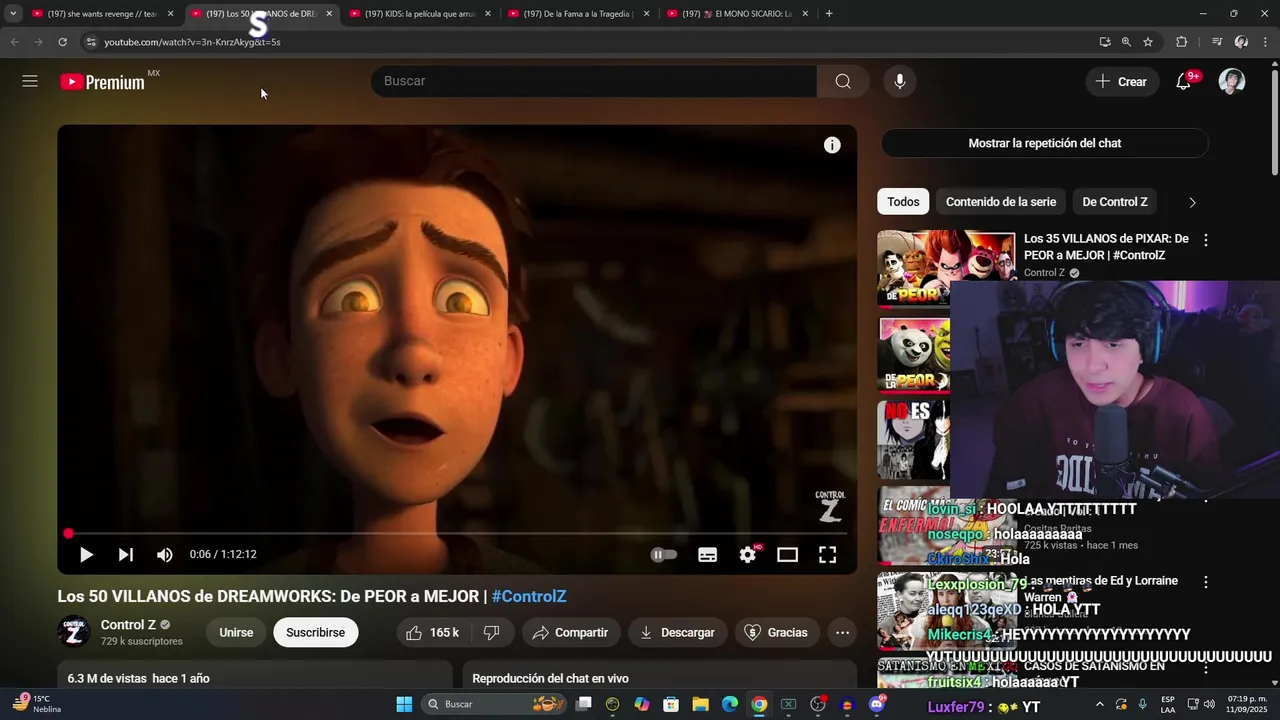
Task: Open YouTube notifications bell
Action: pos(1184,81)
